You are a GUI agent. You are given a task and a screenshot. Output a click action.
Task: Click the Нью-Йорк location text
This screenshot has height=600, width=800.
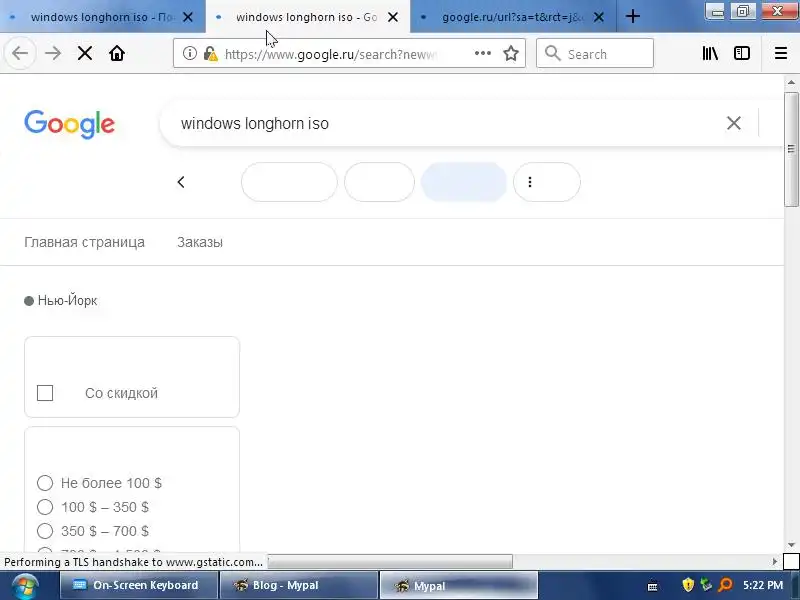pos(67,301)
